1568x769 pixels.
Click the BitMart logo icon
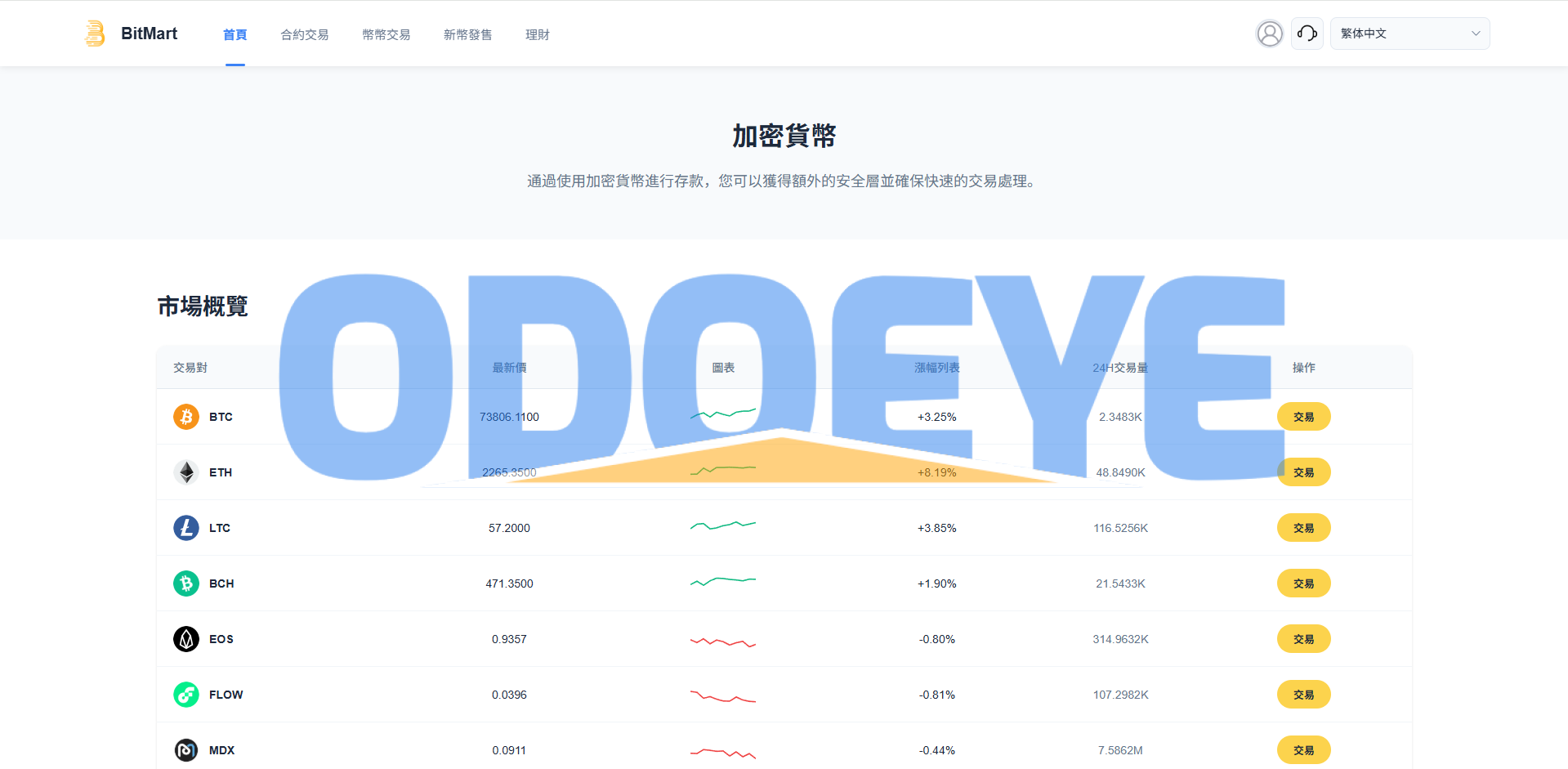point(95,34)
